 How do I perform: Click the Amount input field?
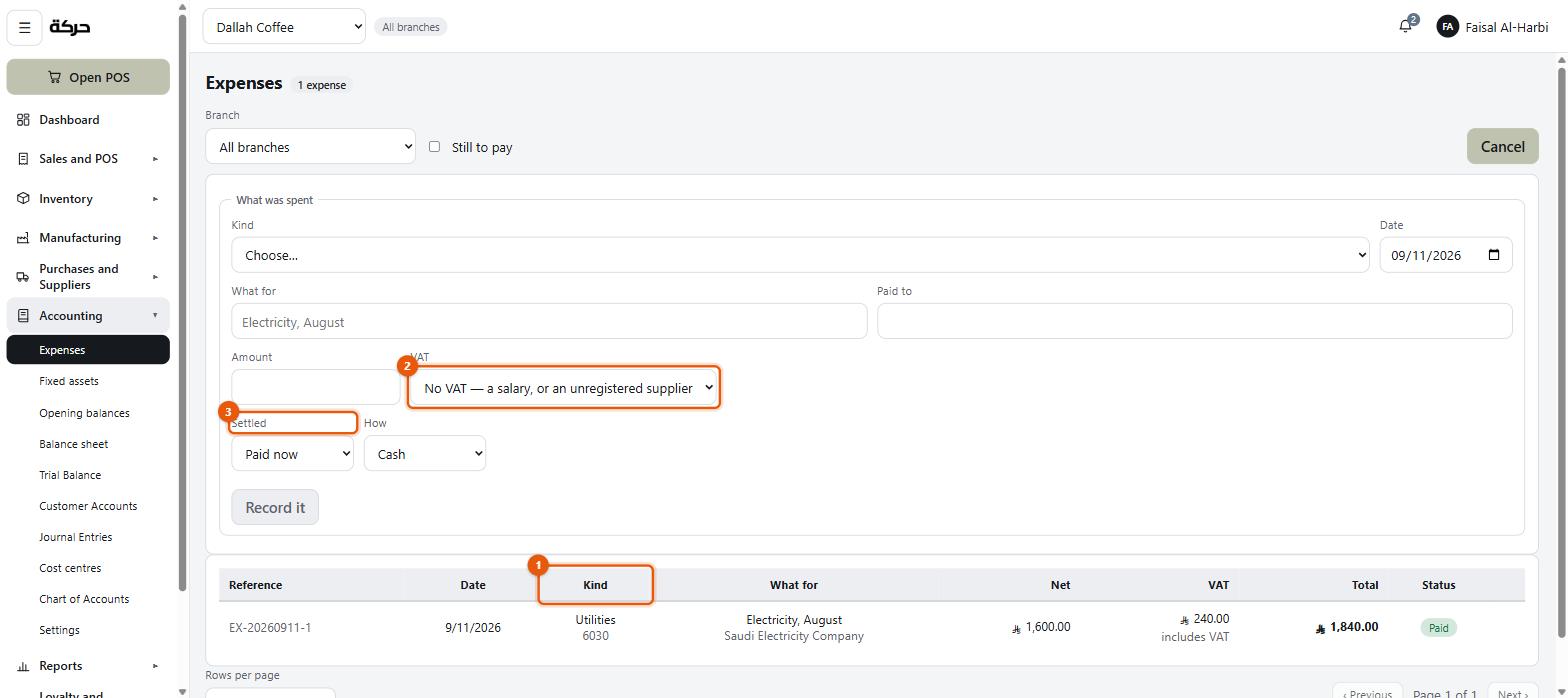click(316, 388)
